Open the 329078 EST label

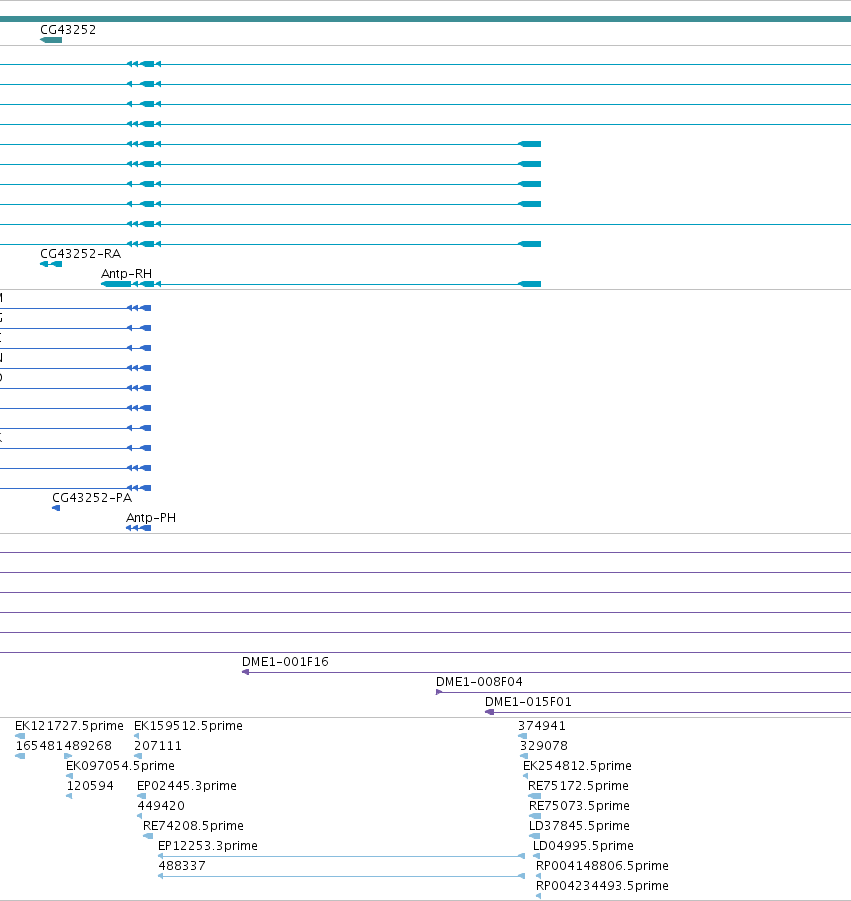[544, 746]
